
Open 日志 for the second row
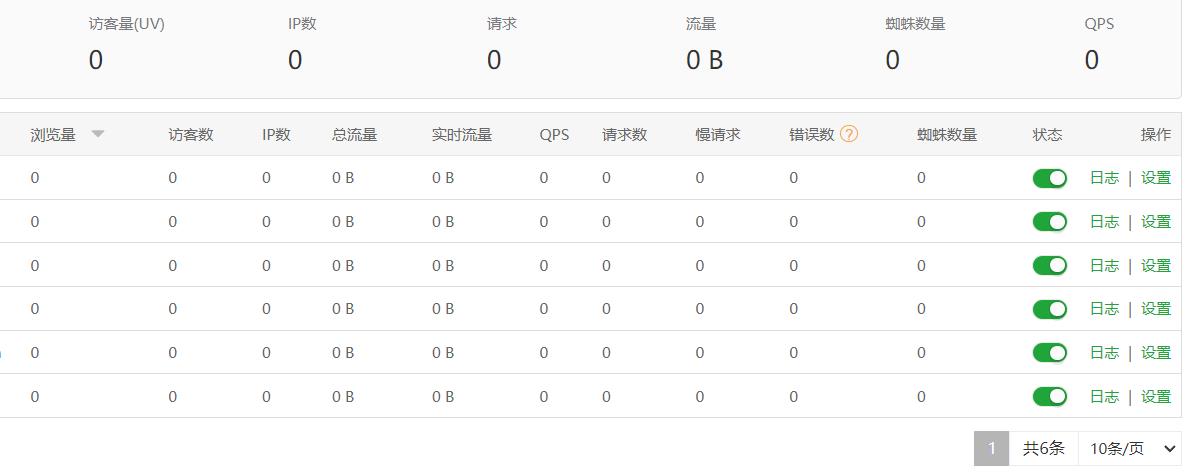tap(1104, 222)
